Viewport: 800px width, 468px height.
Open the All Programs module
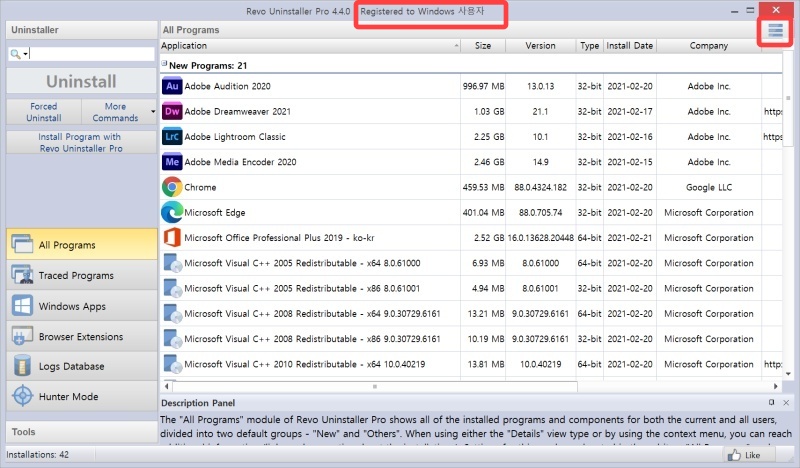coord(82,244)
